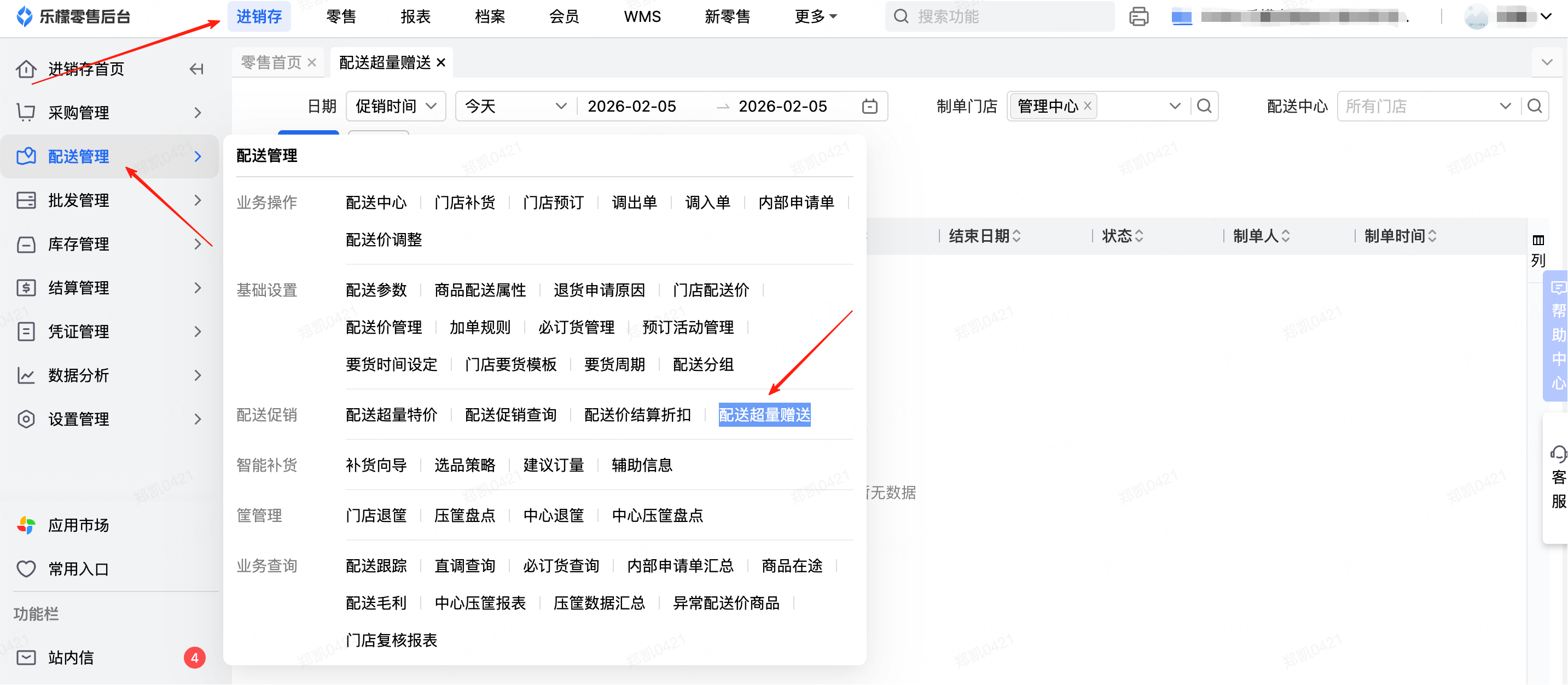Expand the 更多 top menu

tap(816, 16)
